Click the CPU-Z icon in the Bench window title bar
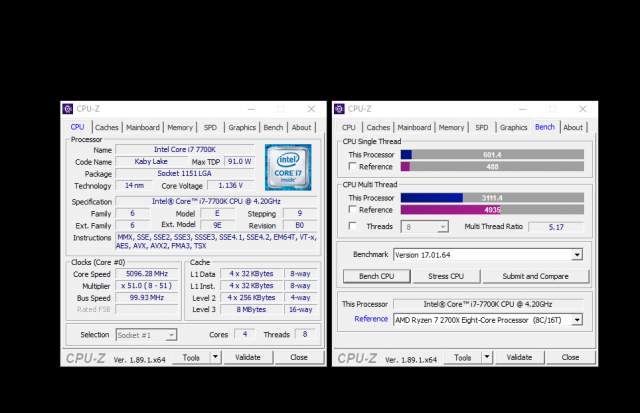640x413 pixels. point(340,109)
